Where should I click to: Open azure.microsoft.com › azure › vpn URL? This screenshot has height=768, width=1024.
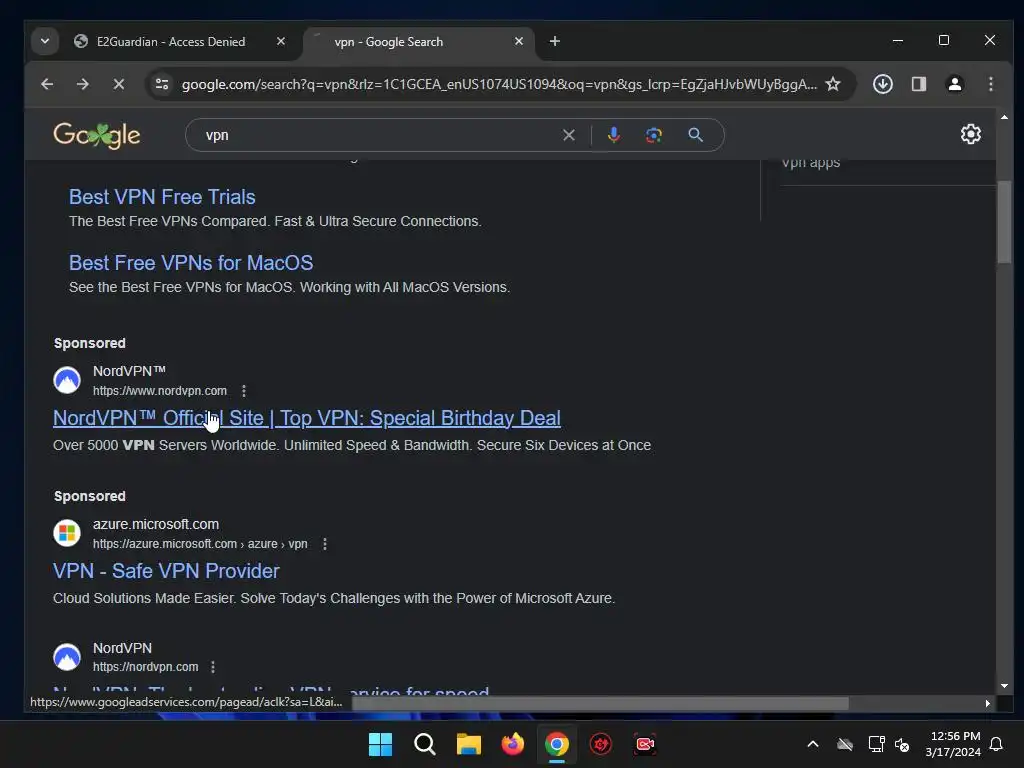click(x=200, y=543)
